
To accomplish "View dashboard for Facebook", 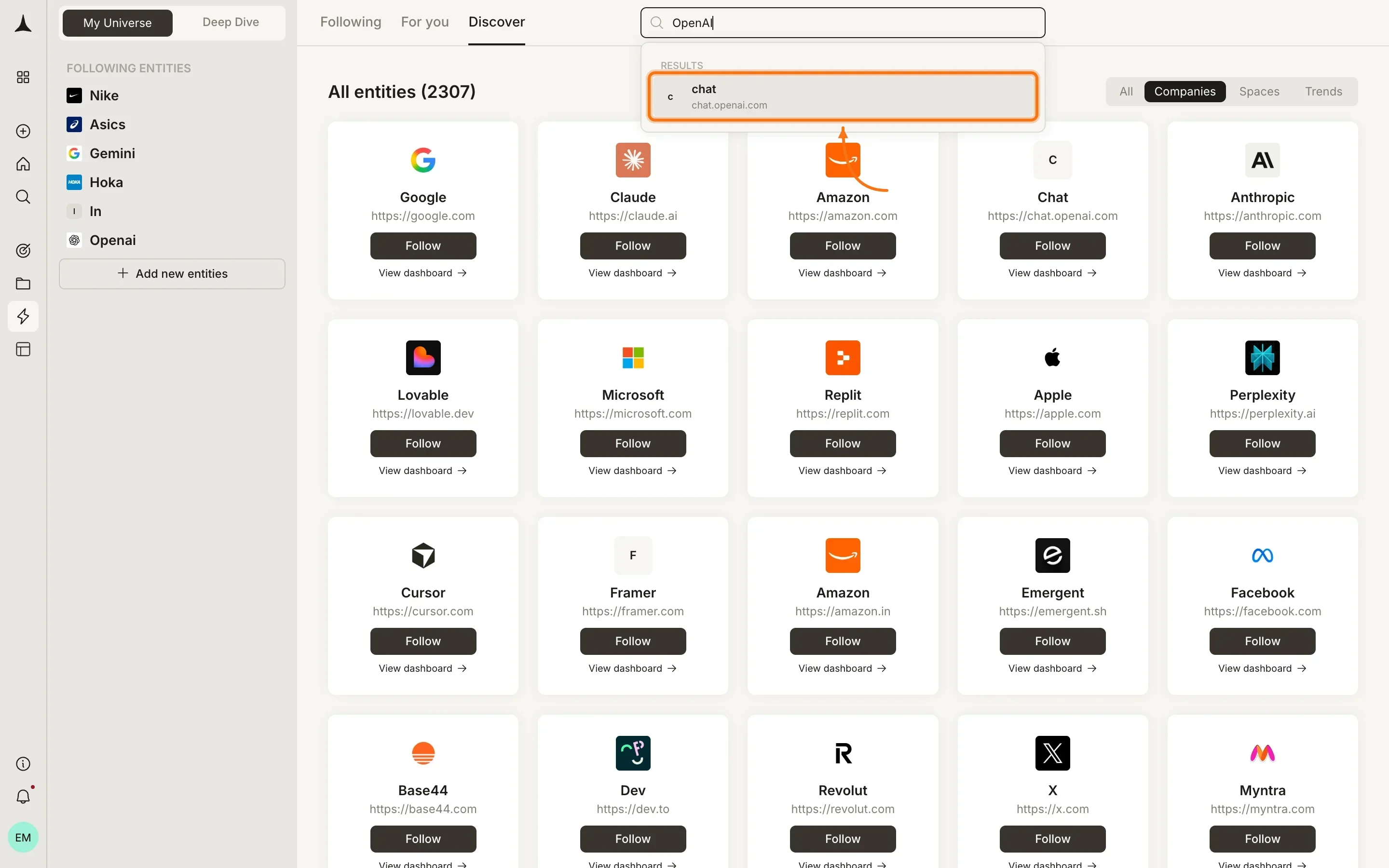I will tap(1262, 668).
